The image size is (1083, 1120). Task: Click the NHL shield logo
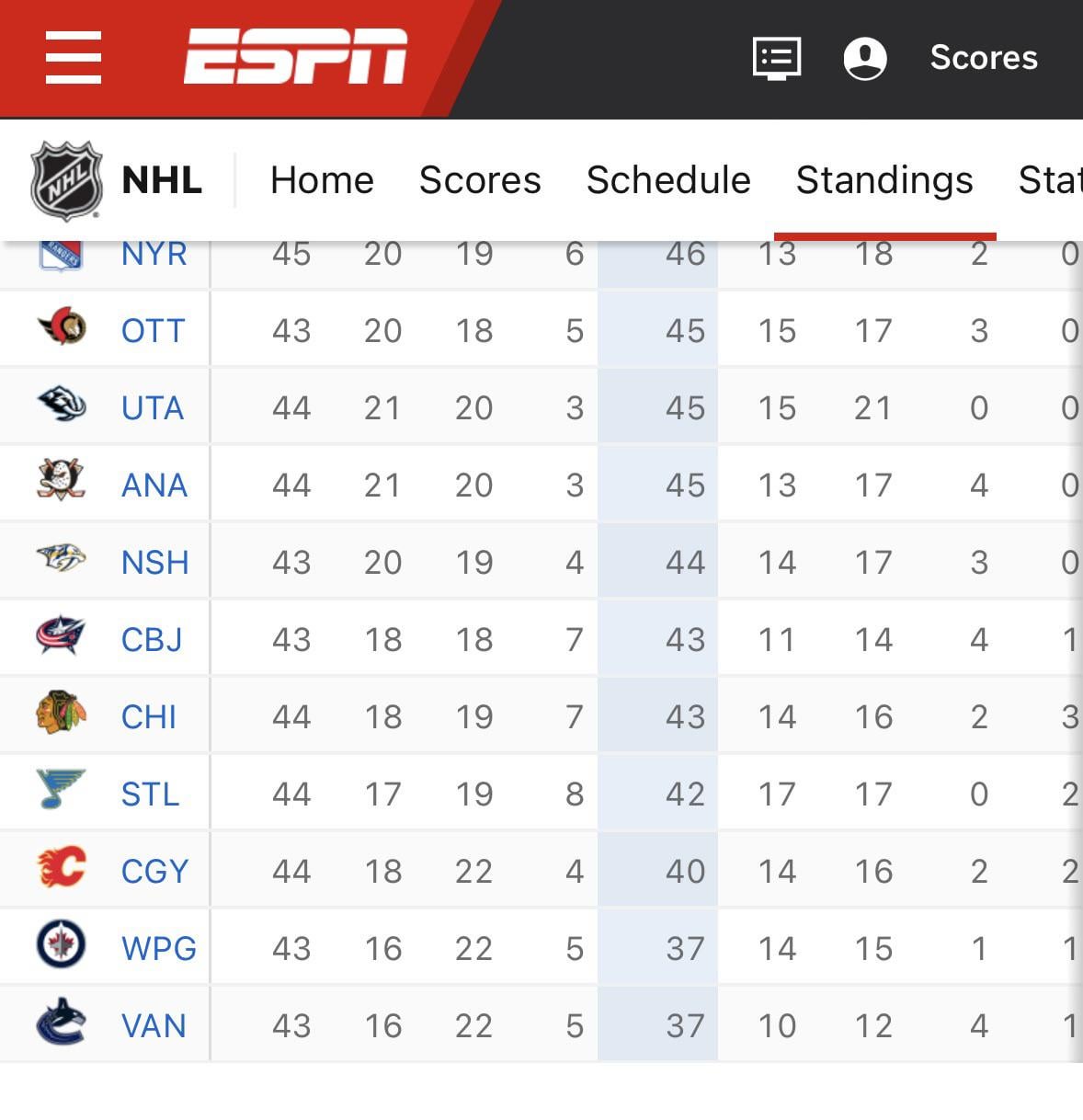point(65,180)
